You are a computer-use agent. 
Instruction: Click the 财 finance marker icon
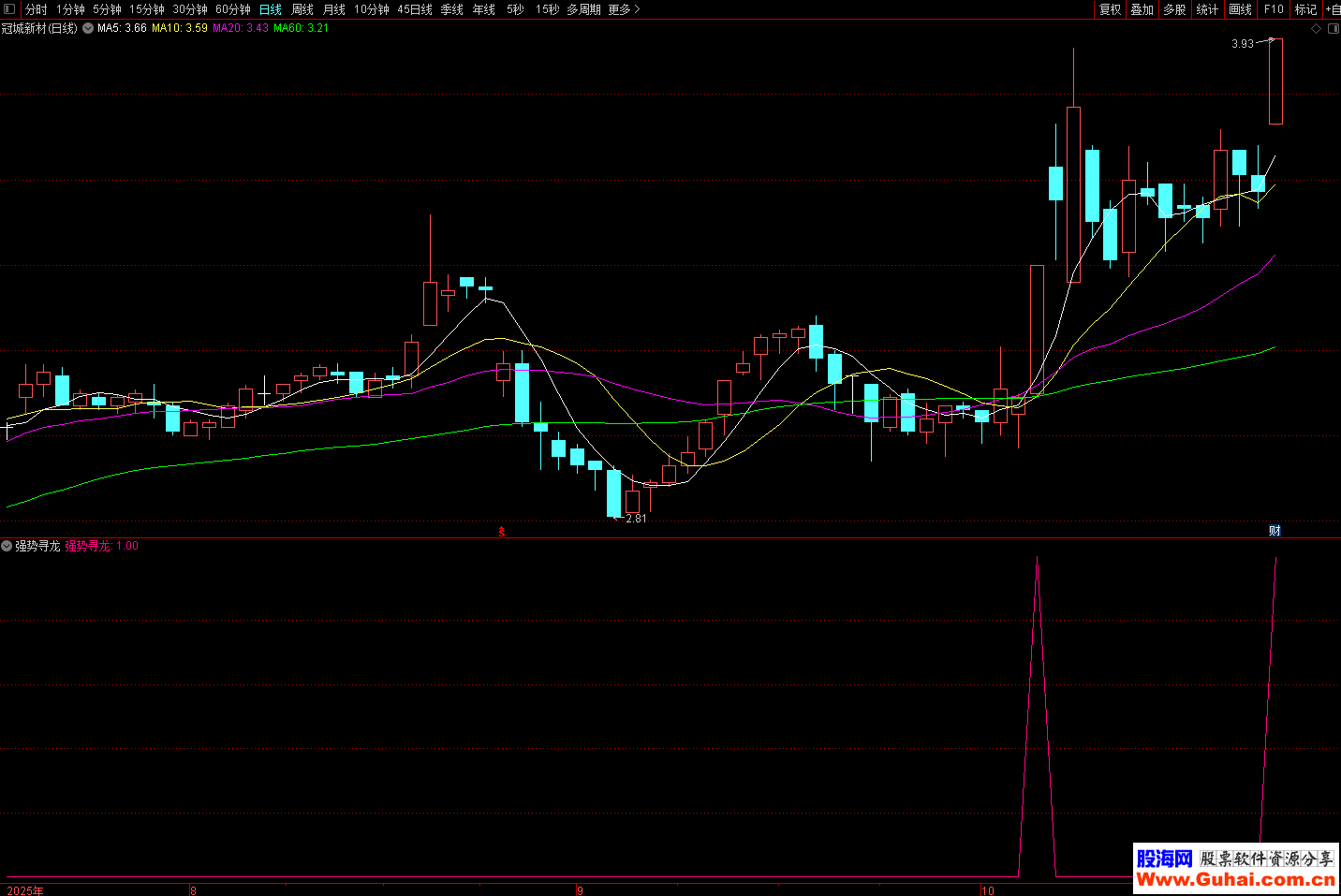tap(1275, 531)
